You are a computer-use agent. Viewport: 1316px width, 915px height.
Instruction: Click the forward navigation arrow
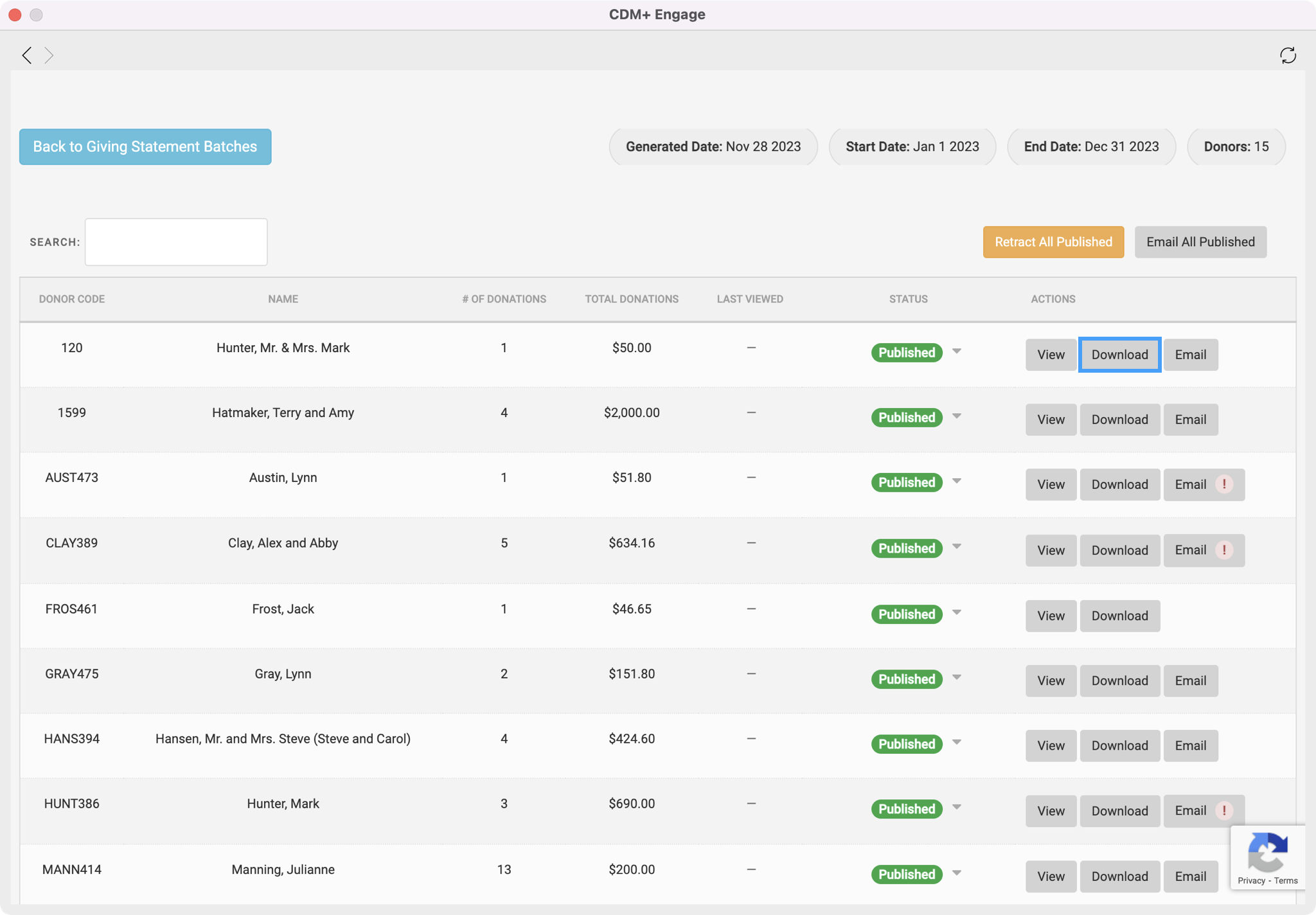pos(49,55)
